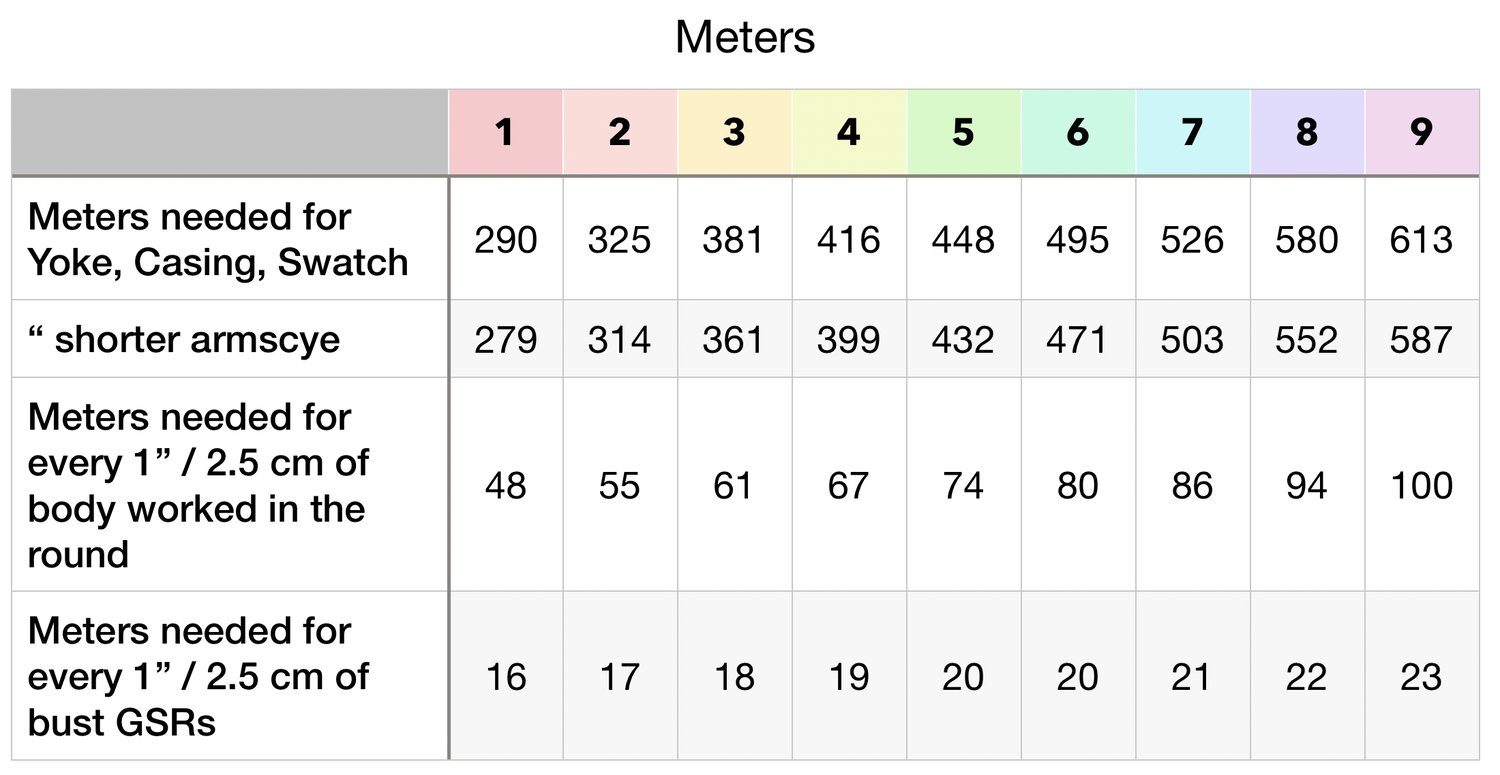
Task: Select the cell with value 399
Action: point(849,339)
